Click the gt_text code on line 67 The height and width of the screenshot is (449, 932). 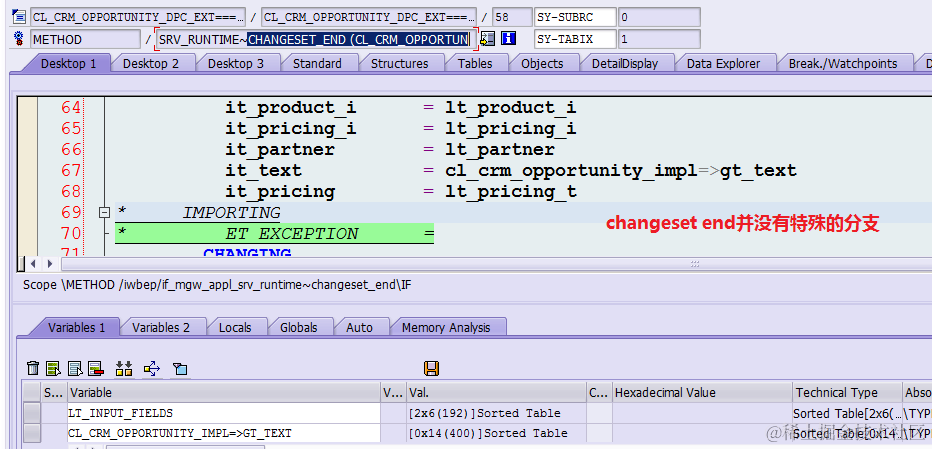(x=758, y=171)
